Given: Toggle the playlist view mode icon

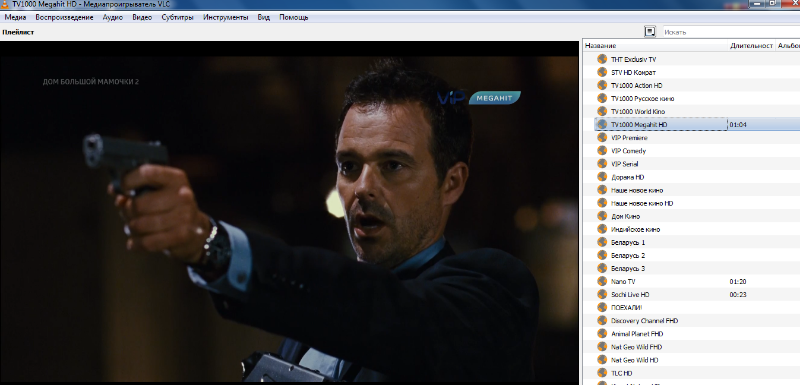Looking at the screenshot, I should (x=649, y=32).
